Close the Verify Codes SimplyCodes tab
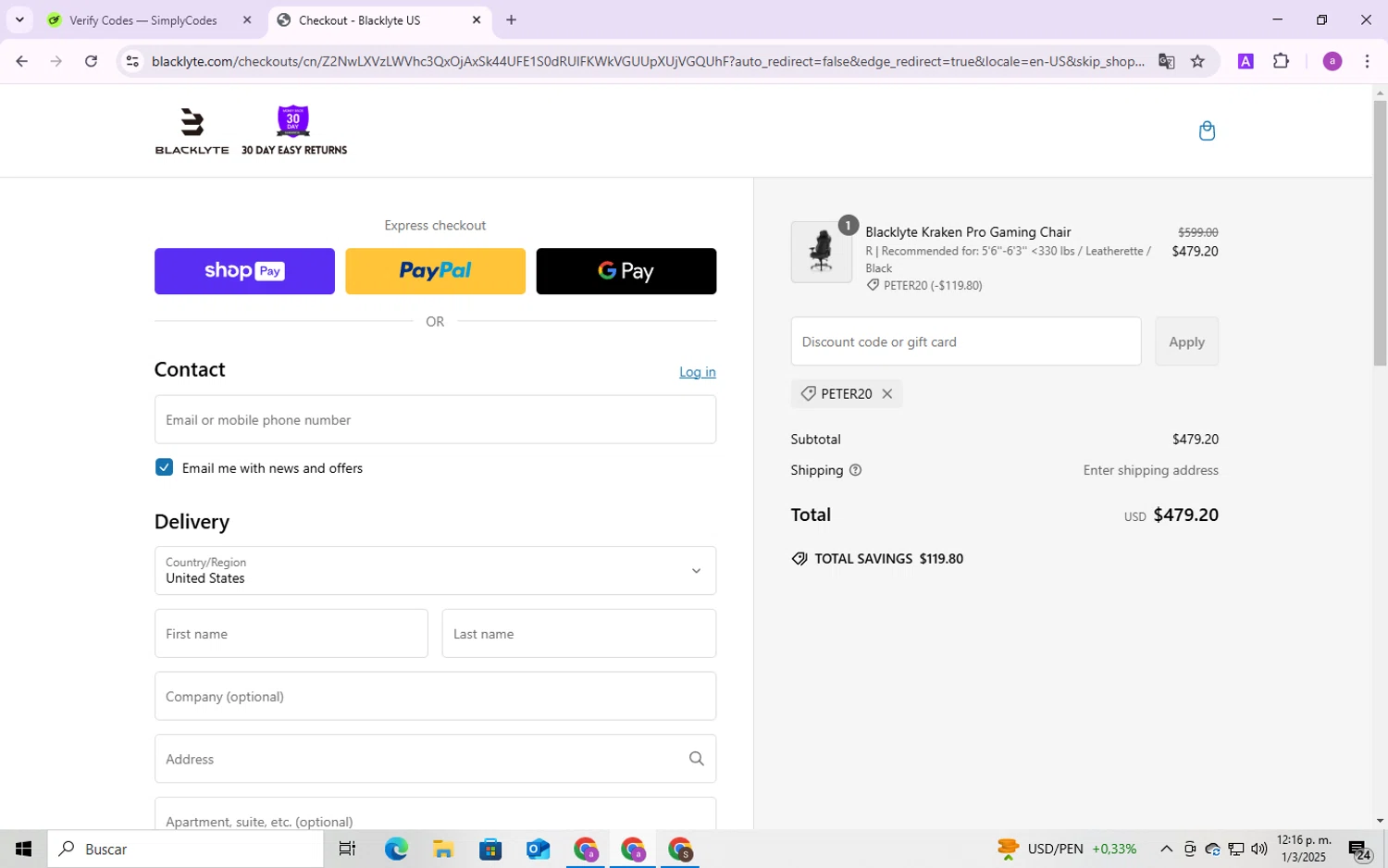1388x868 pixels. point(247,19)
